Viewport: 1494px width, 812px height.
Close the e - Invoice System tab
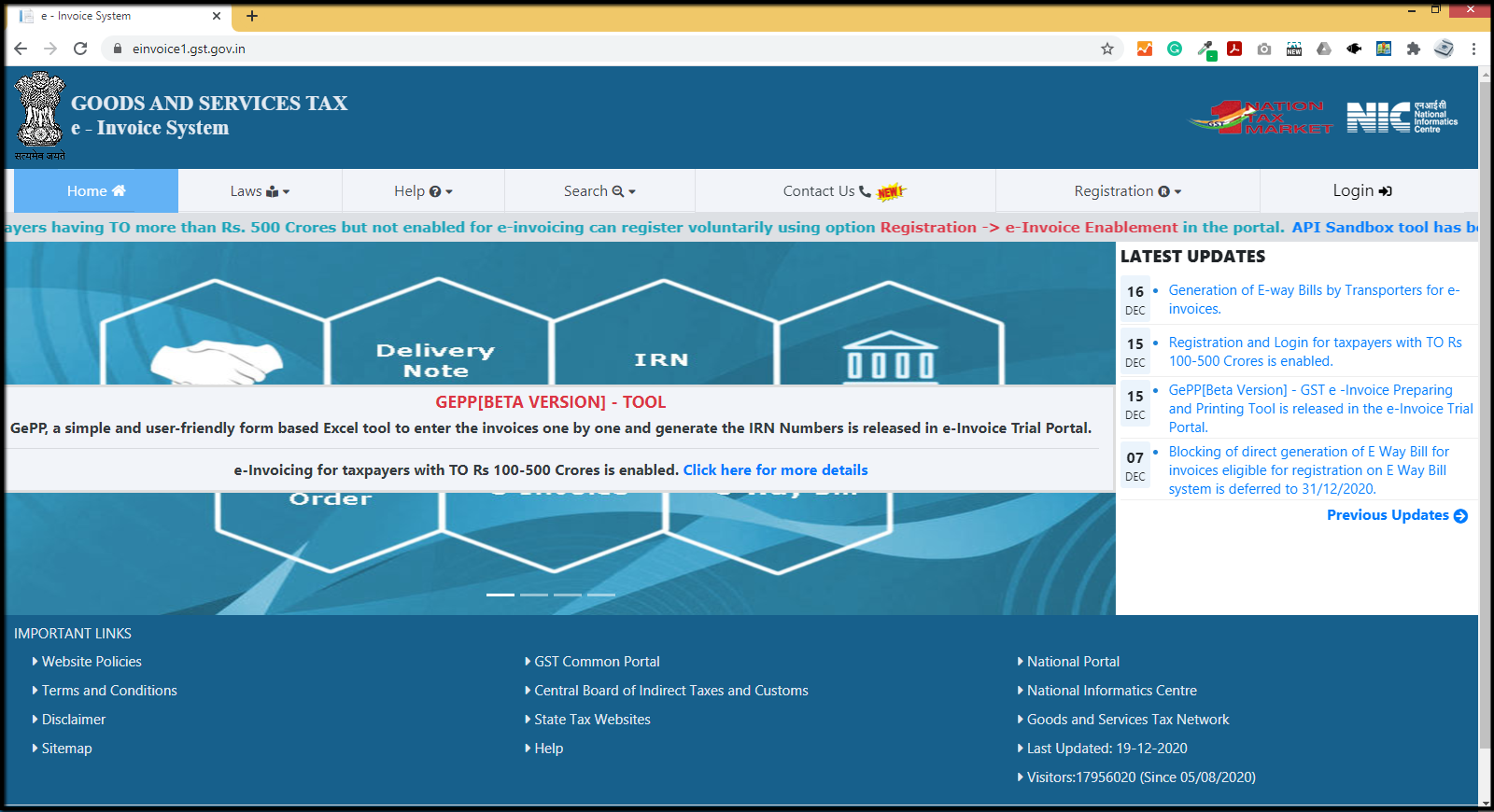pyautogui.click(x=217, y=16)
